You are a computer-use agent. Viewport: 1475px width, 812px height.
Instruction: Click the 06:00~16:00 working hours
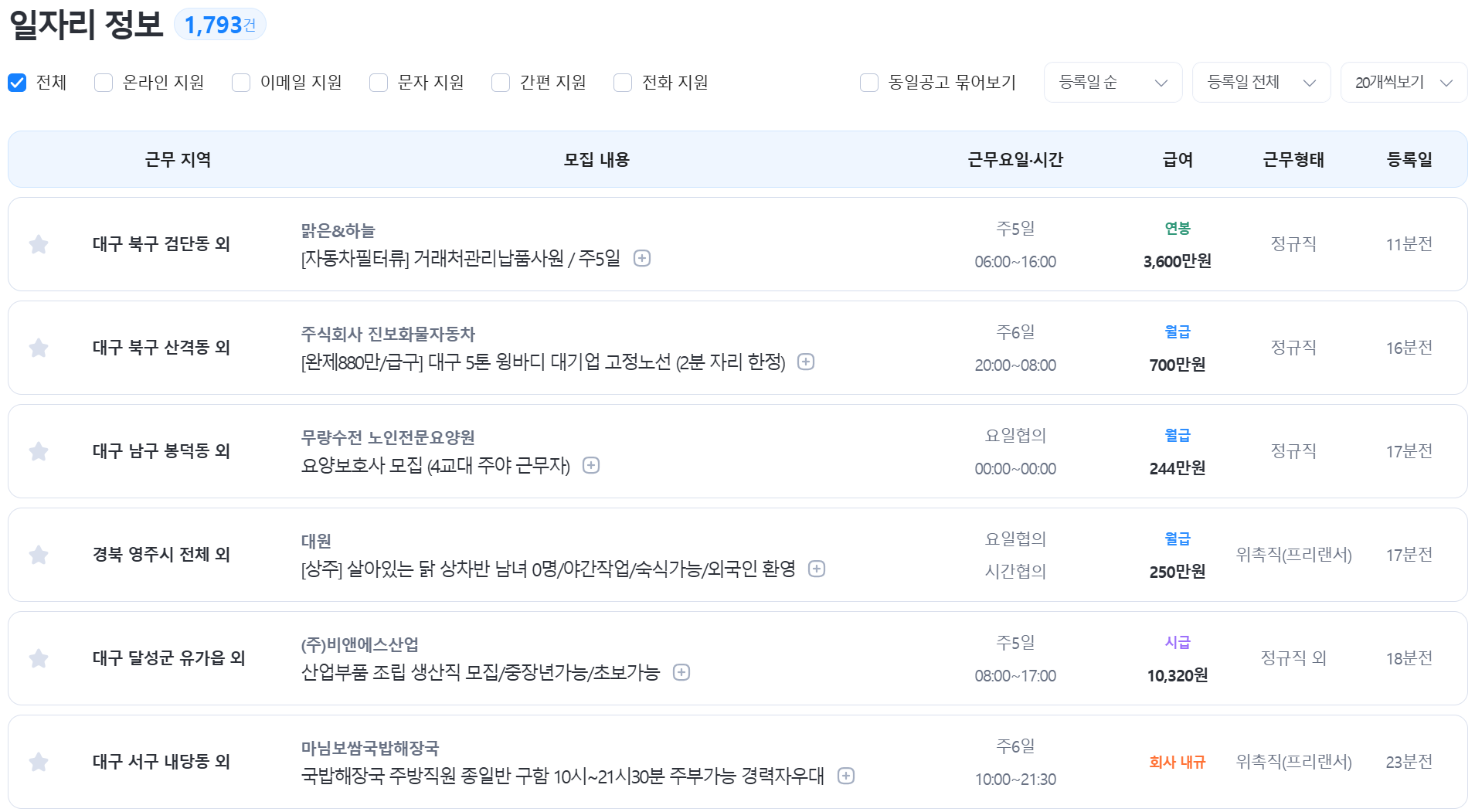(x=1015, y=262)
